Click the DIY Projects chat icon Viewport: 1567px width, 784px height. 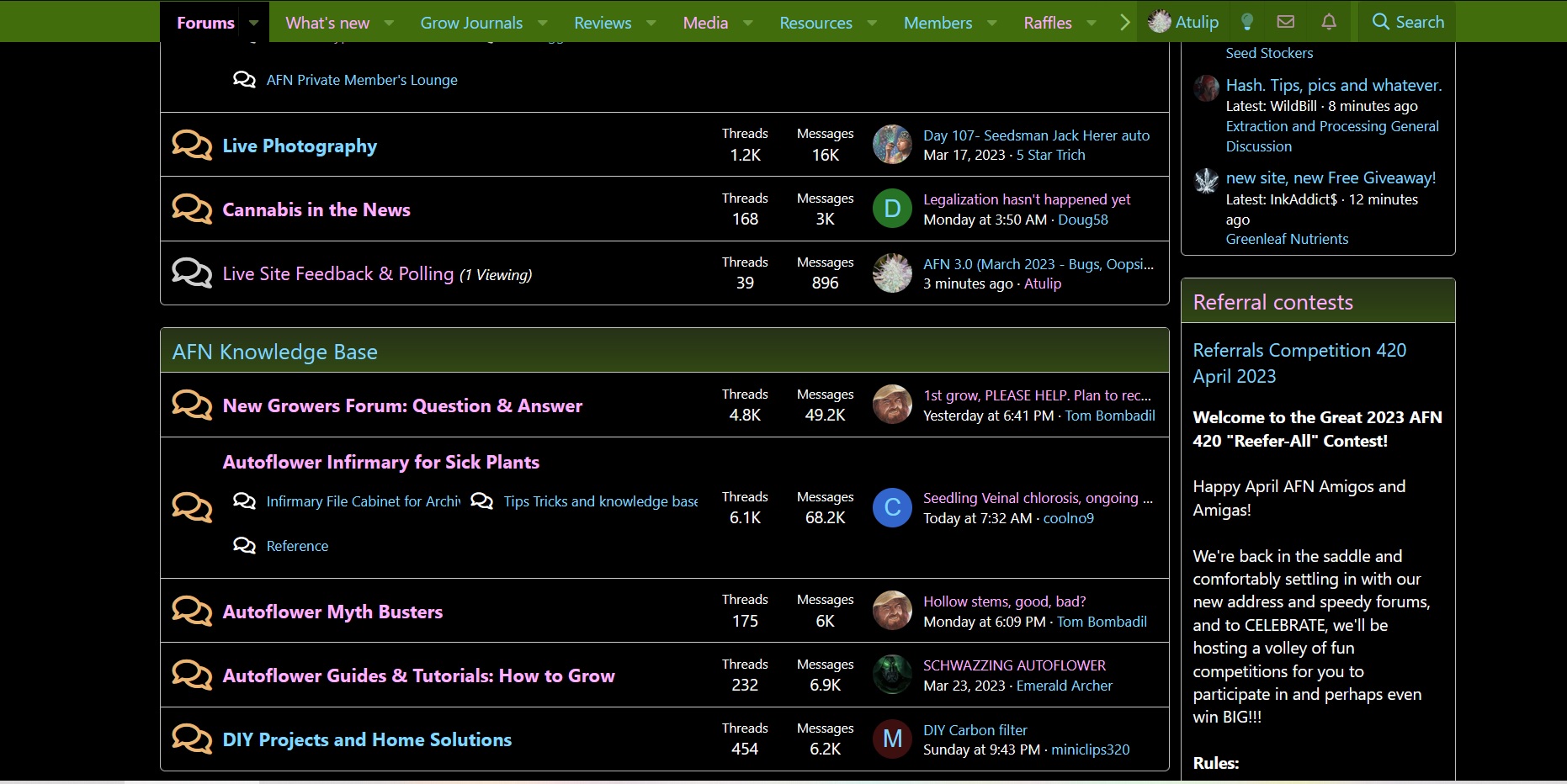click(x=192, y=739)
